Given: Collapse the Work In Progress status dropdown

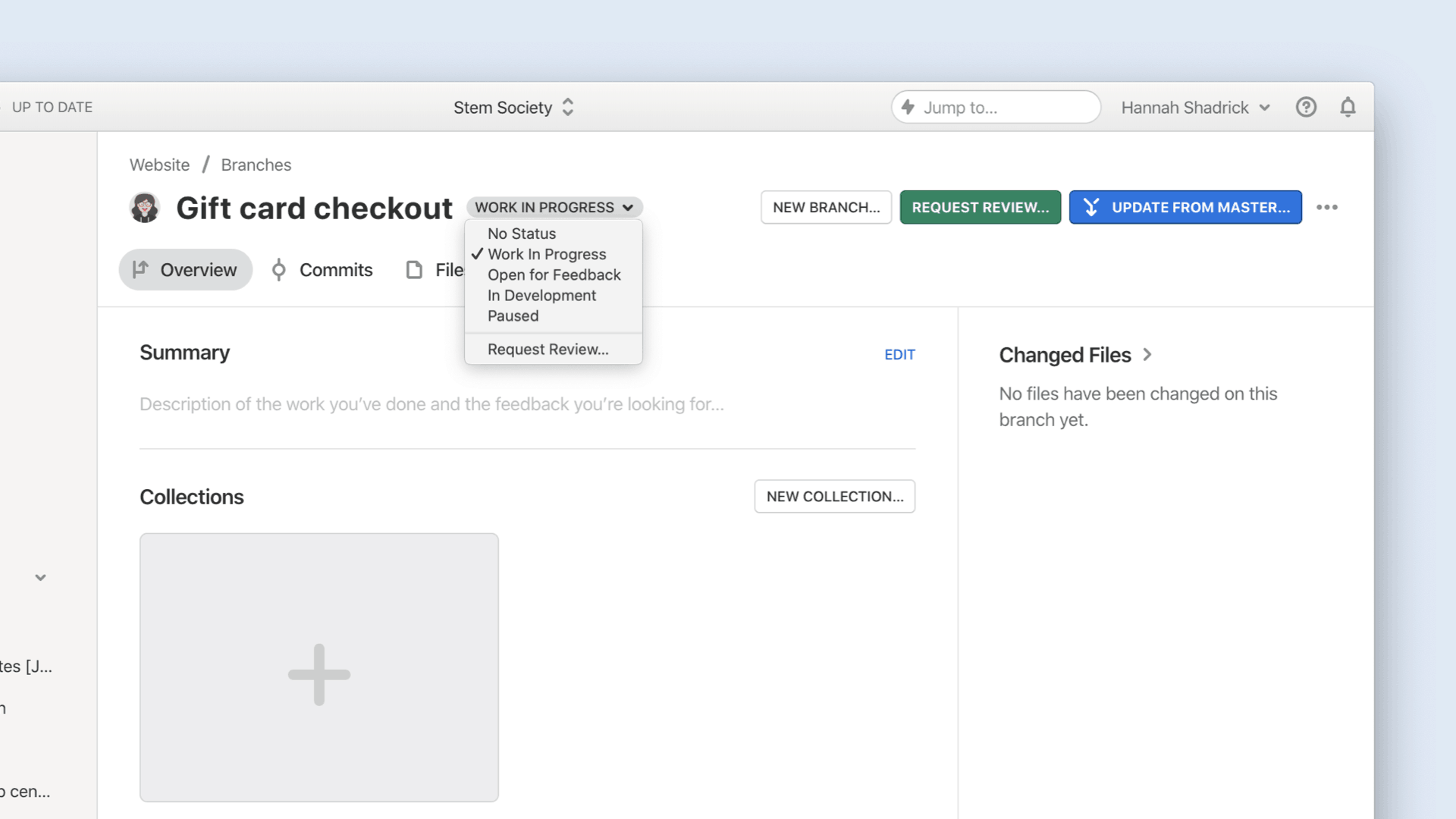Looking at the screenshot, I should [x=554, y=207].
